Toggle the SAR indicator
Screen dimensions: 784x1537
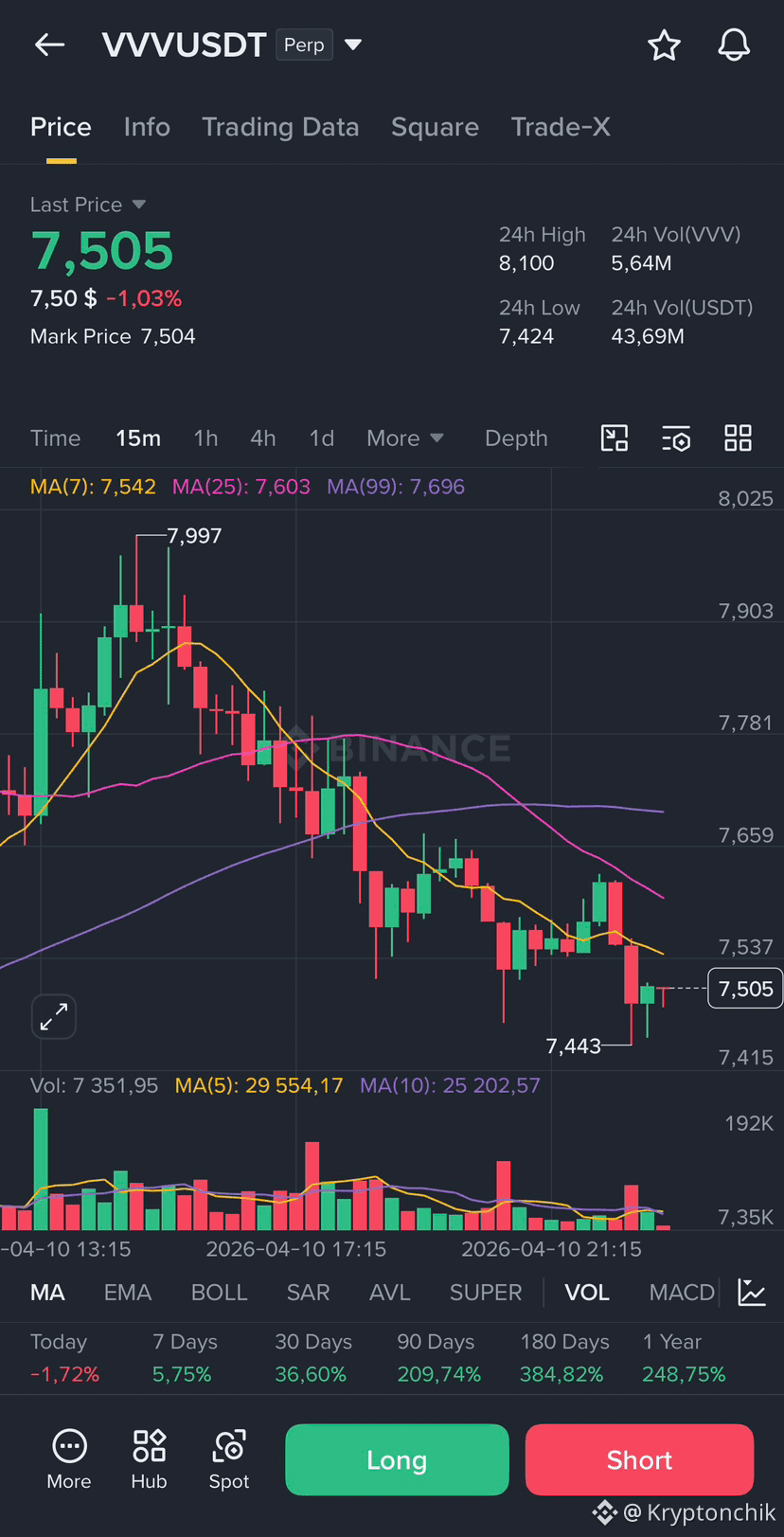[x=309, y=1293]
